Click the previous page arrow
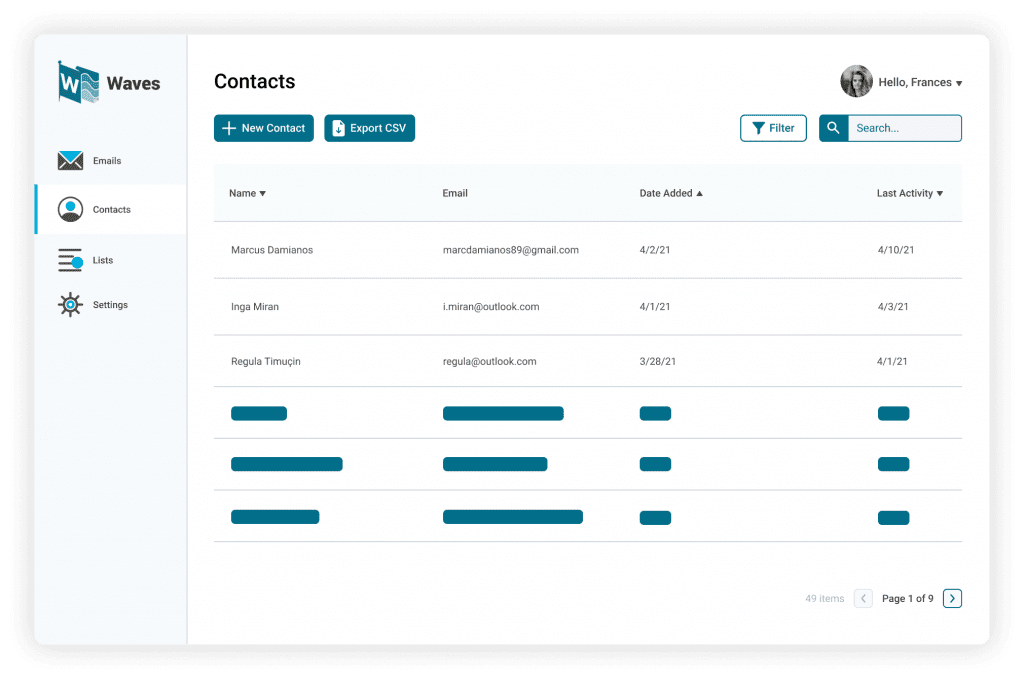The image size is (1024, 679). pyautogui.click(x=863, y=598)
